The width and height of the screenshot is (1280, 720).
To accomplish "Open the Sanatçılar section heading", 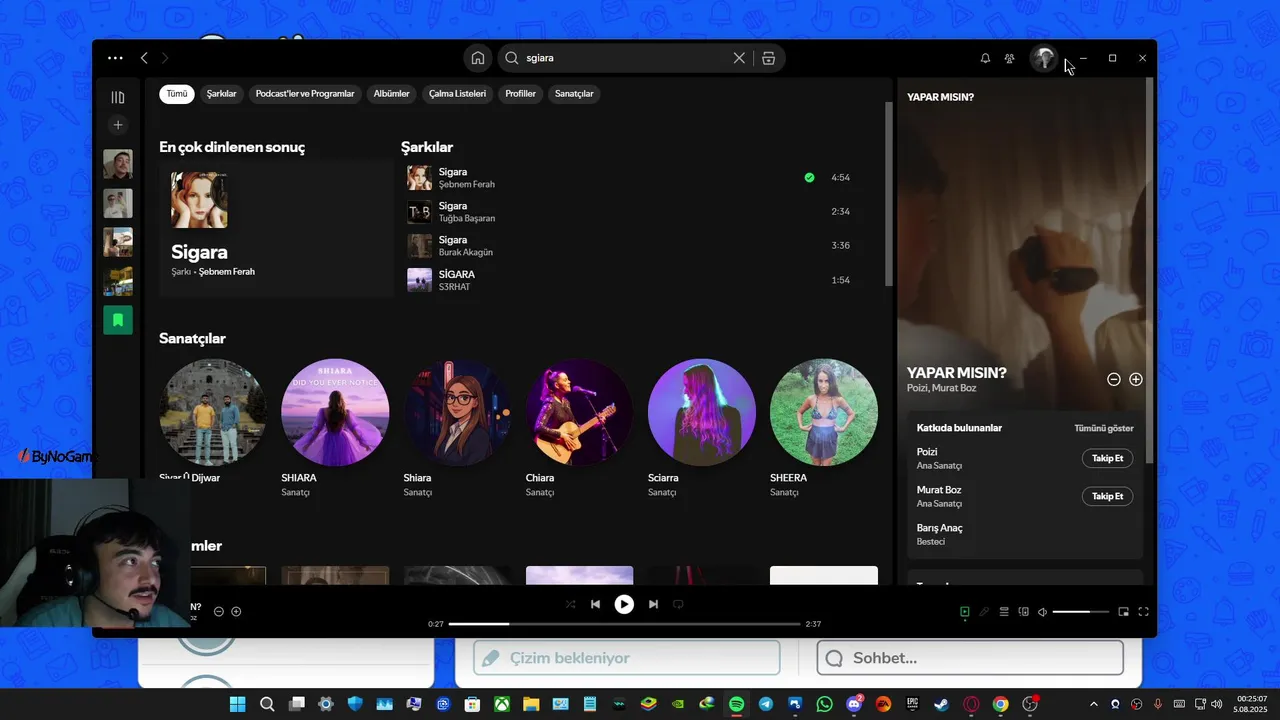I will (x=192, y=338).
